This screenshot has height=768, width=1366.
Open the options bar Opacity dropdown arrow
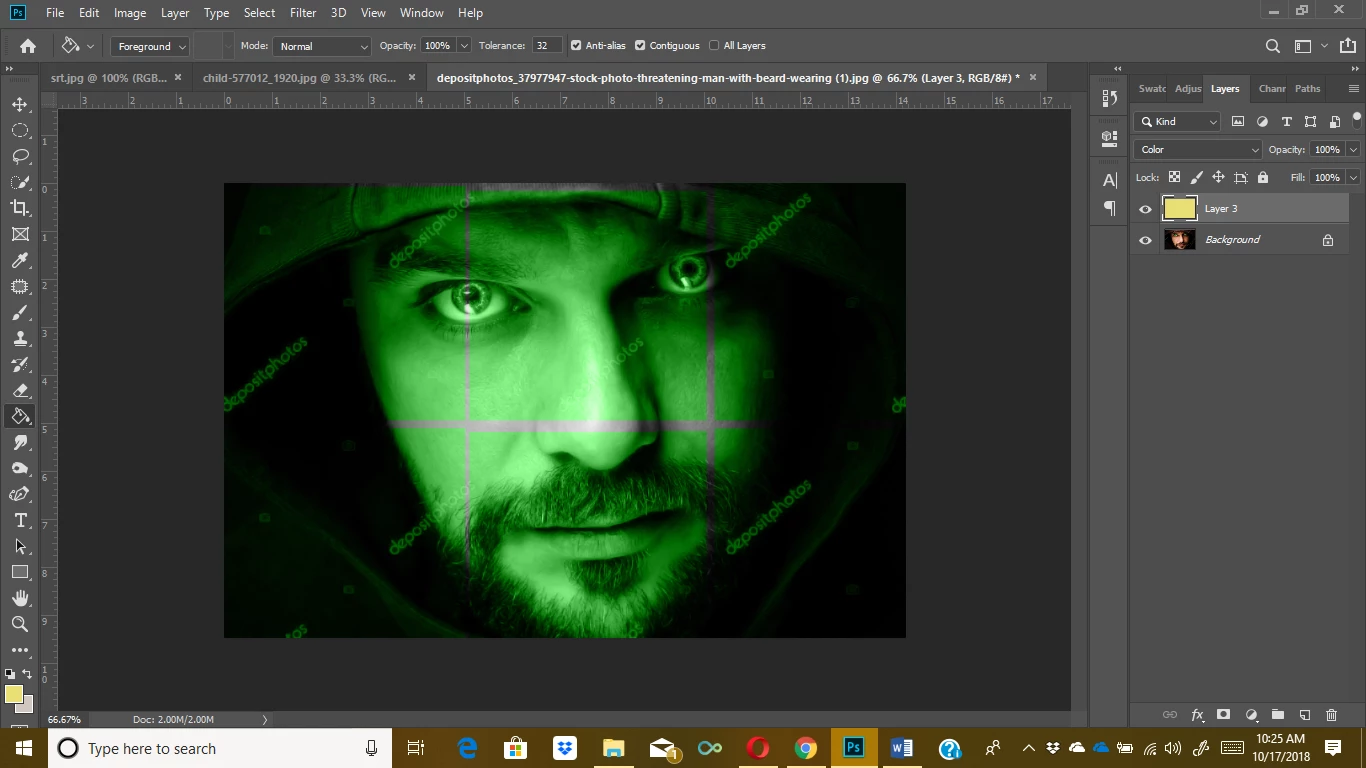point(464,46)
